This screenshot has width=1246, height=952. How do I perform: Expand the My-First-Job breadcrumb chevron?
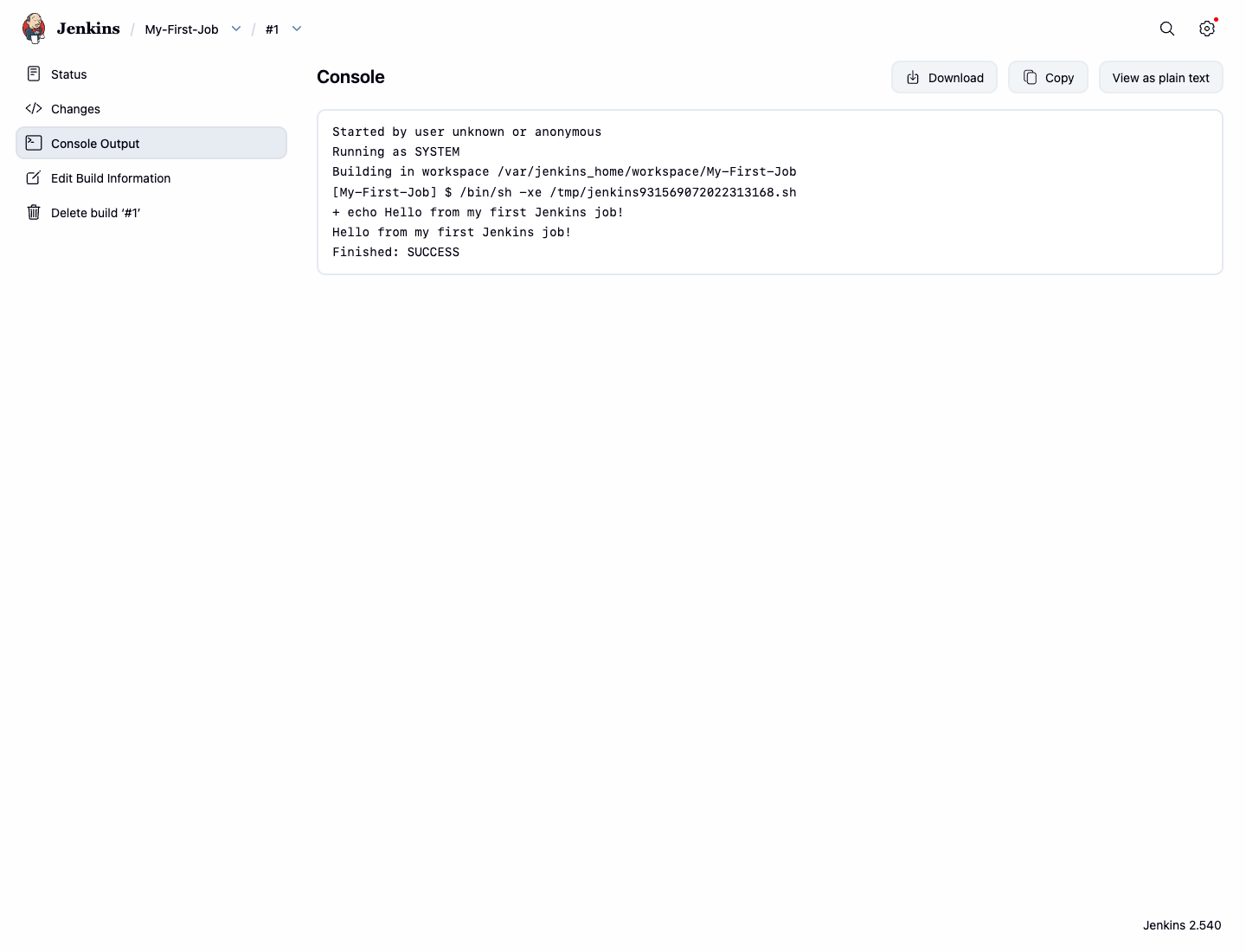pyautogui.click(x=236, y=29)
